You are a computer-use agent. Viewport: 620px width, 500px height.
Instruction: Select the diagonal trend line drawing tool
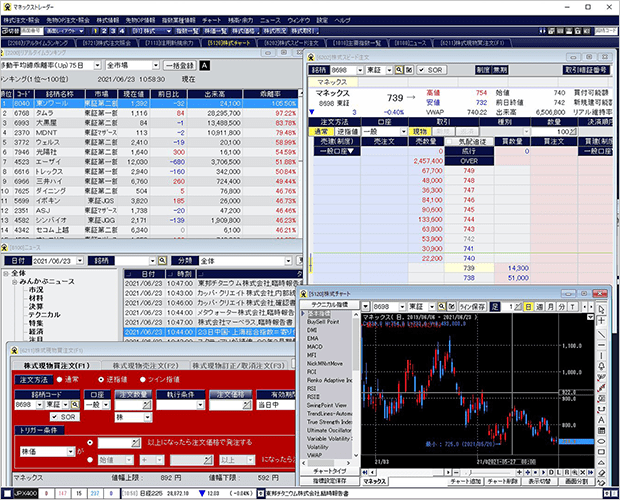601,334
